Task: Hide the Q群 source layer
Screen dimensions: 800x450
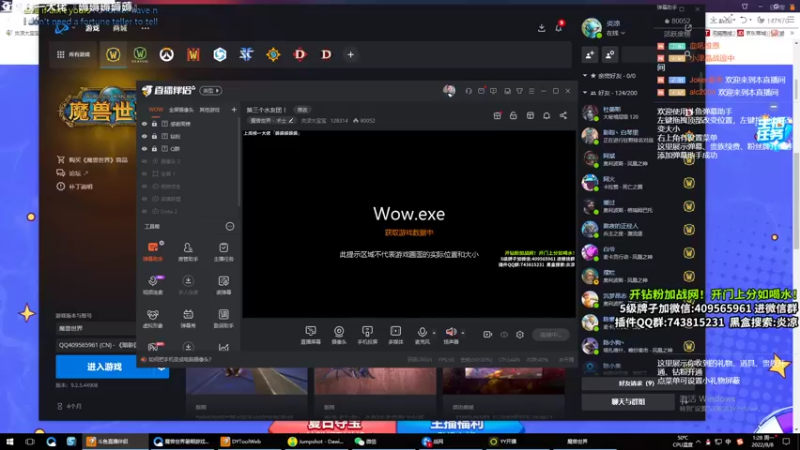Action: pyautogui.click(x=144, y=148)
